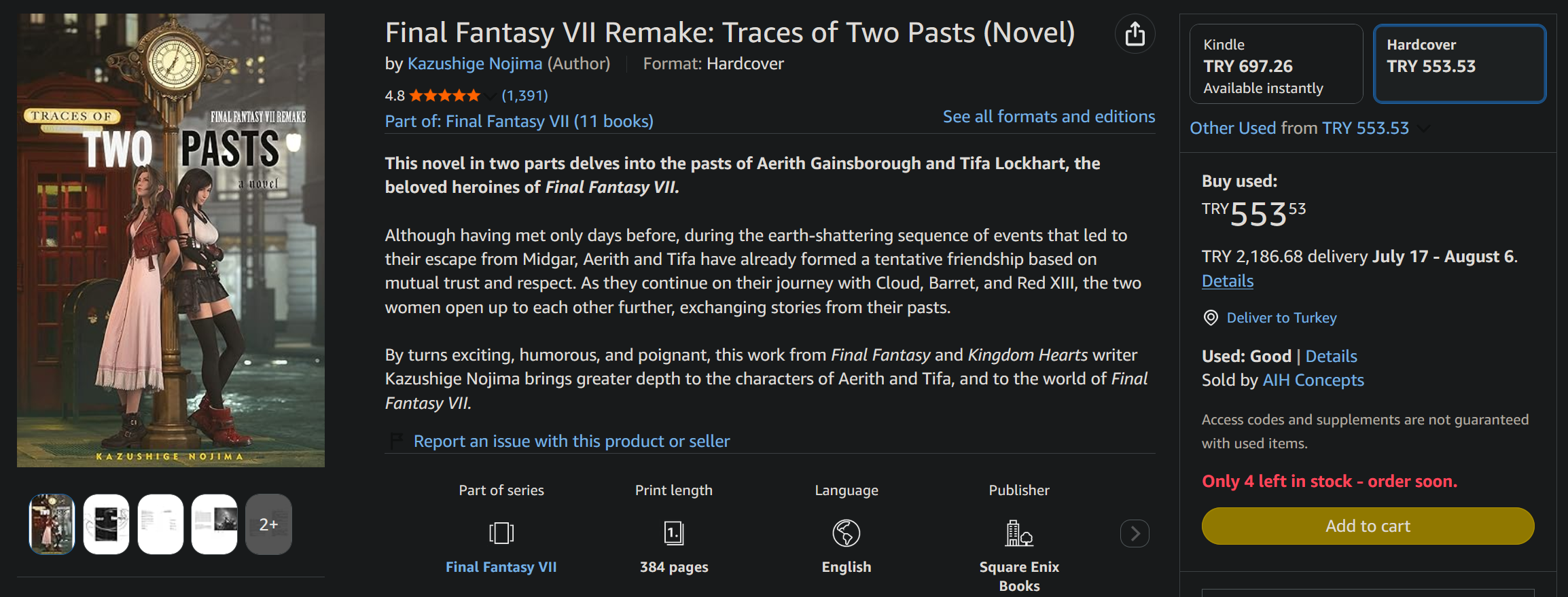The image size is (1568, 597).
Task: Click the Print length page icon
Action: click(674, 533)
